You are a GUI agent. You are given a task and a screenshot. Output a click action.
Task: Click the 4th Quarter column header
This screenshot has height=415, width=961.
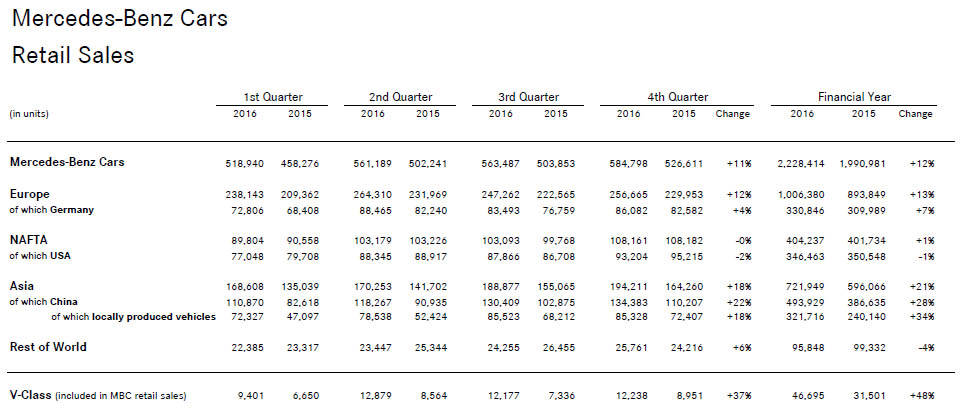pos(677,97)
